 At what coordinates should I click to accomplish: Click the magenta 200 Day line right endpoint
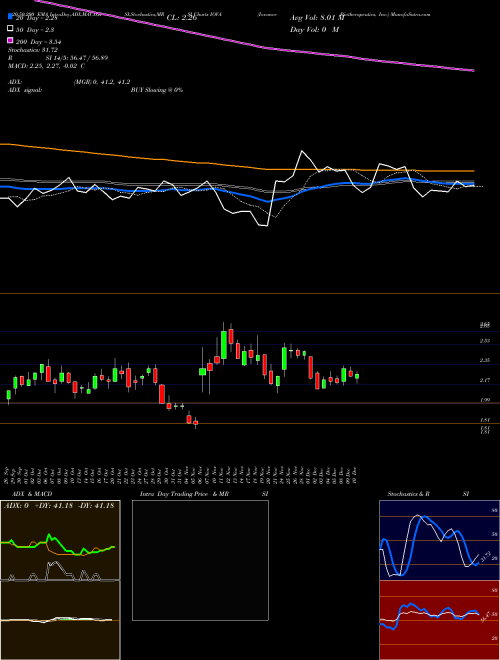tap(474, 71)
